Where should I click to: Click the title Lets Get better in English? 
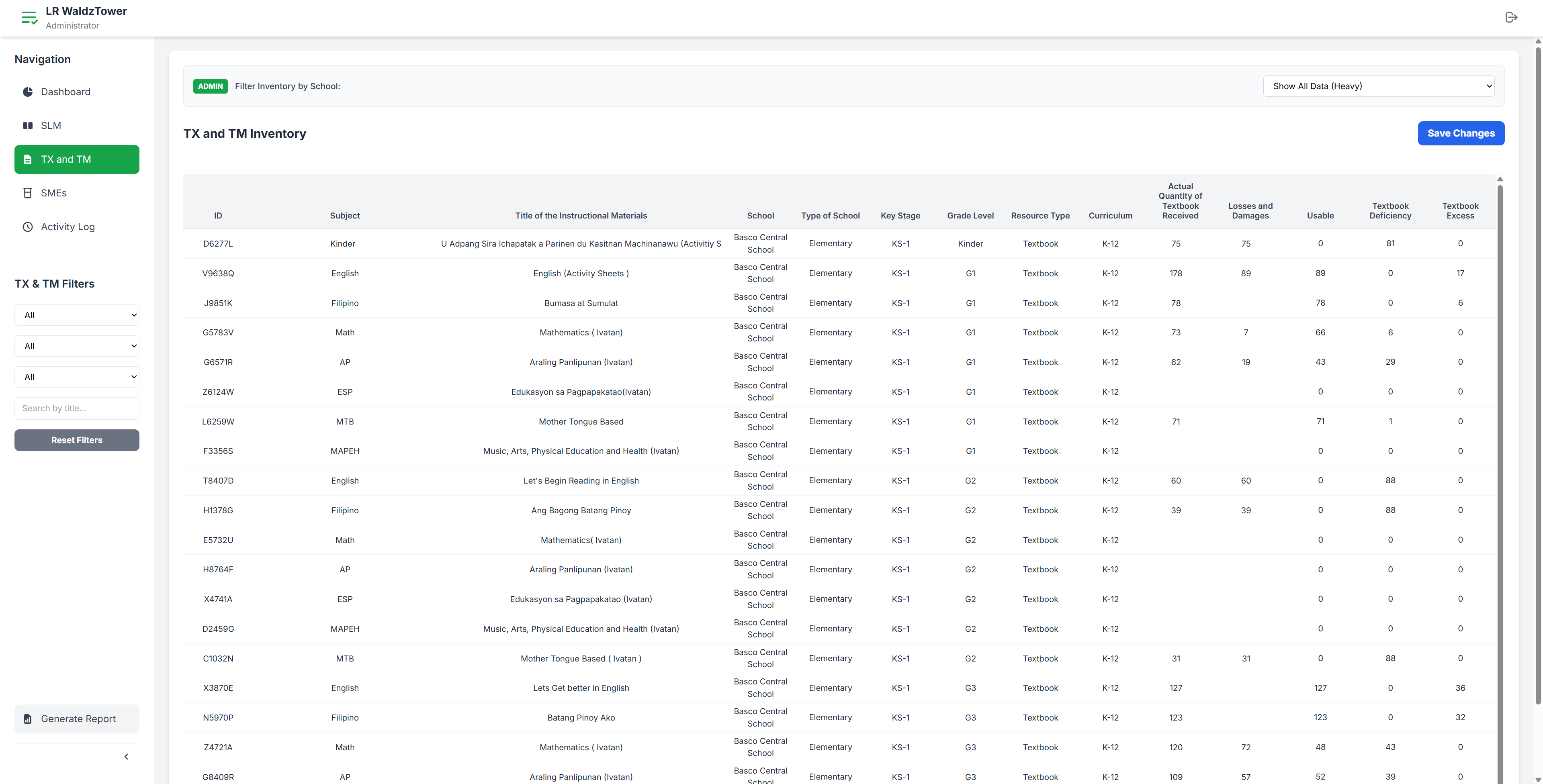(x=581, y=688)
